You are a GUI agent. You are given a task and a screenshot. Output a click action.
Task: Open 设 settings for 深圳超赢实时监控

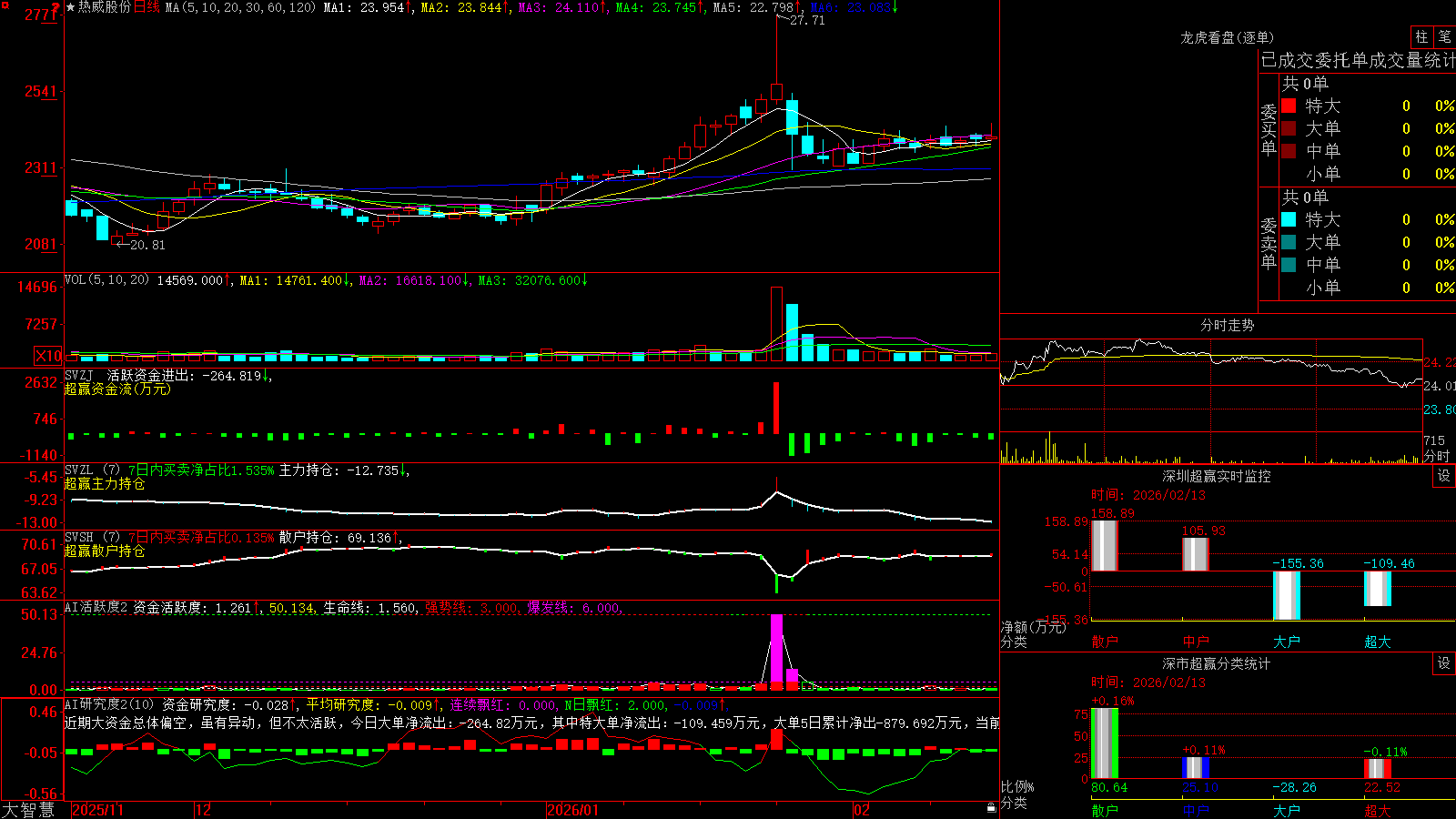point(1444,476)
